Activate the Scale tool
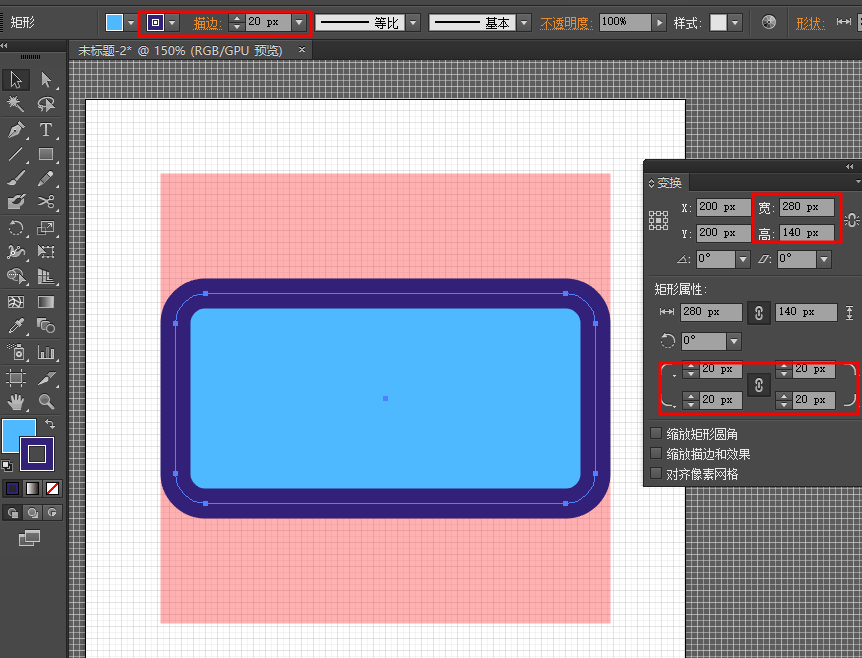The height and width of the screenshot is (658, 862). click(x=46, y=228)
